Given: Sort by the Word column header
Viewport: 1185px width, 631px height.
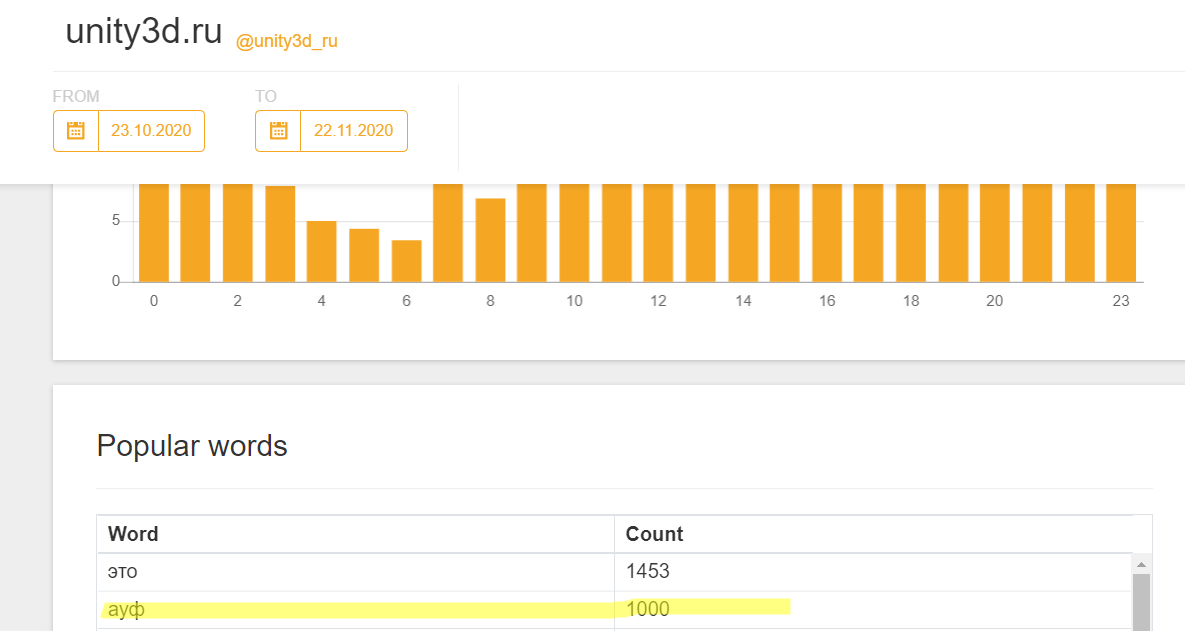Looking at the screenshot, I should (355, 534).
